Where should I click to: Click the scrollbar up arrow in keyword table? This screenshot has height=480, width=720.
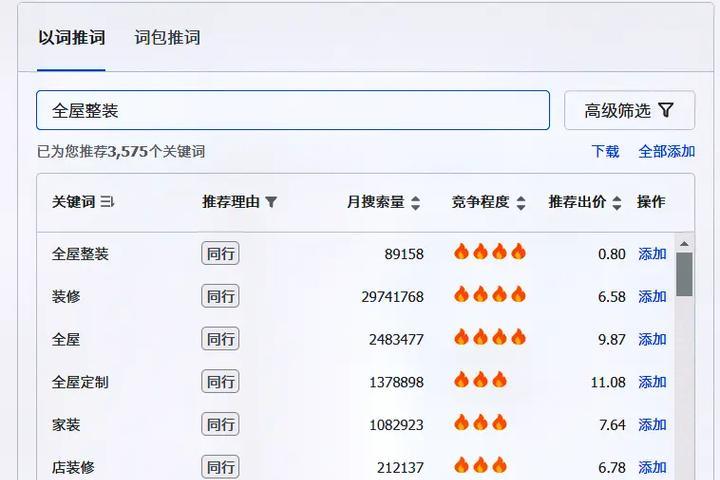point(684,244)
